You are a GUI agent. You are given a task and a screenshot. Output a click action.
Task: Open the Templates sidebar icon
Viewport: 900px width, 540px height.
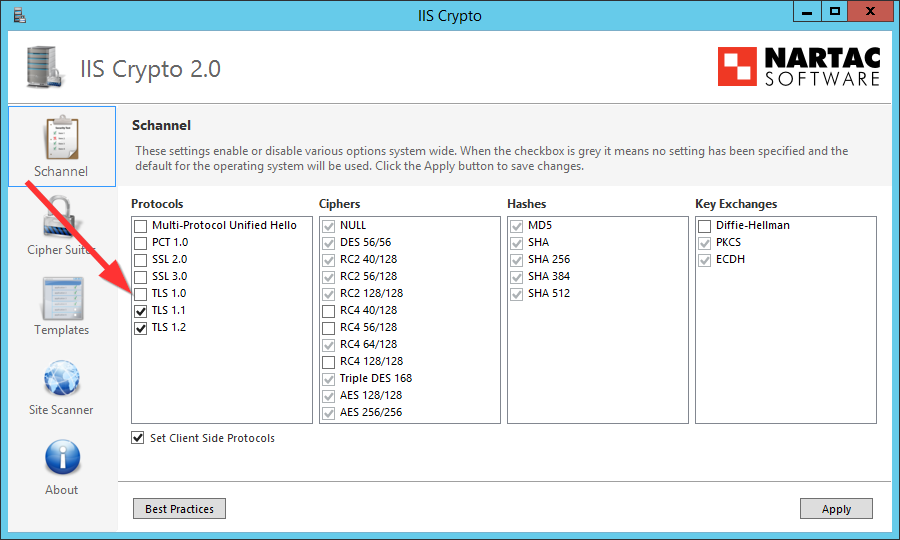point(62,298)
